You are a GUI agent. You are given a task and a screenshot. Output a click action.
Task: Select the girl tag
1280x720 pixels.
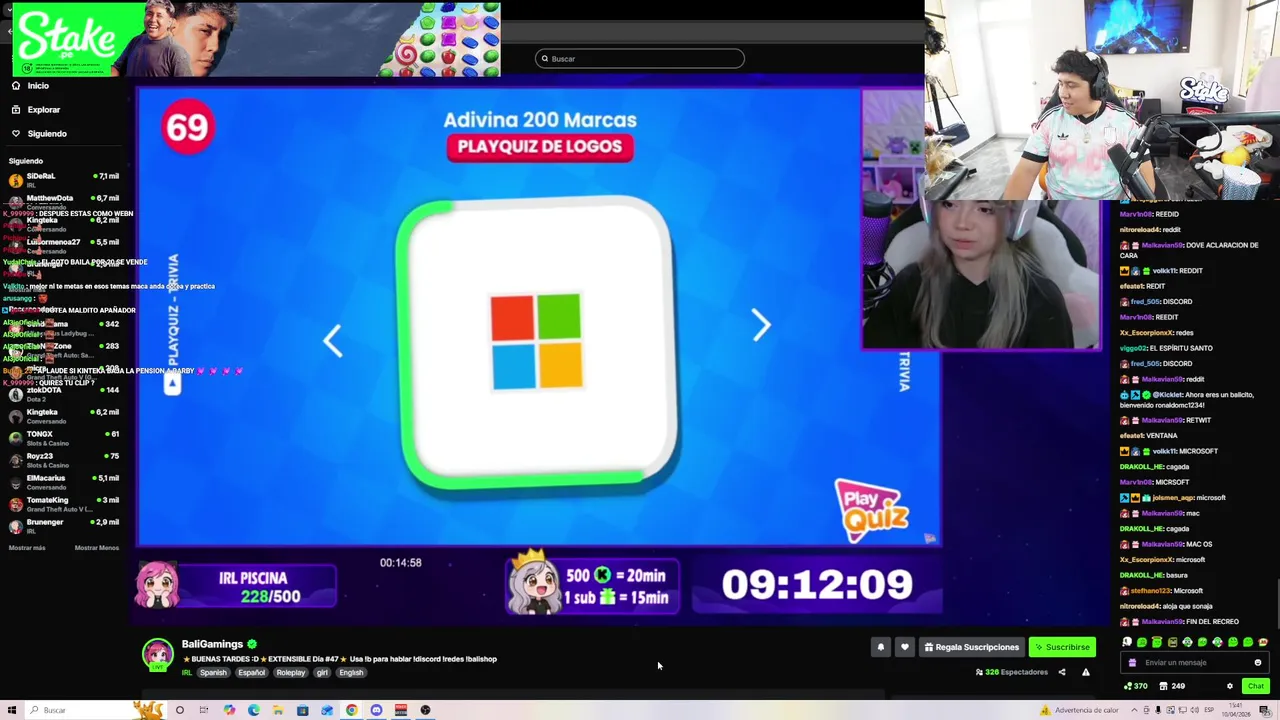(x=322, y=673)
